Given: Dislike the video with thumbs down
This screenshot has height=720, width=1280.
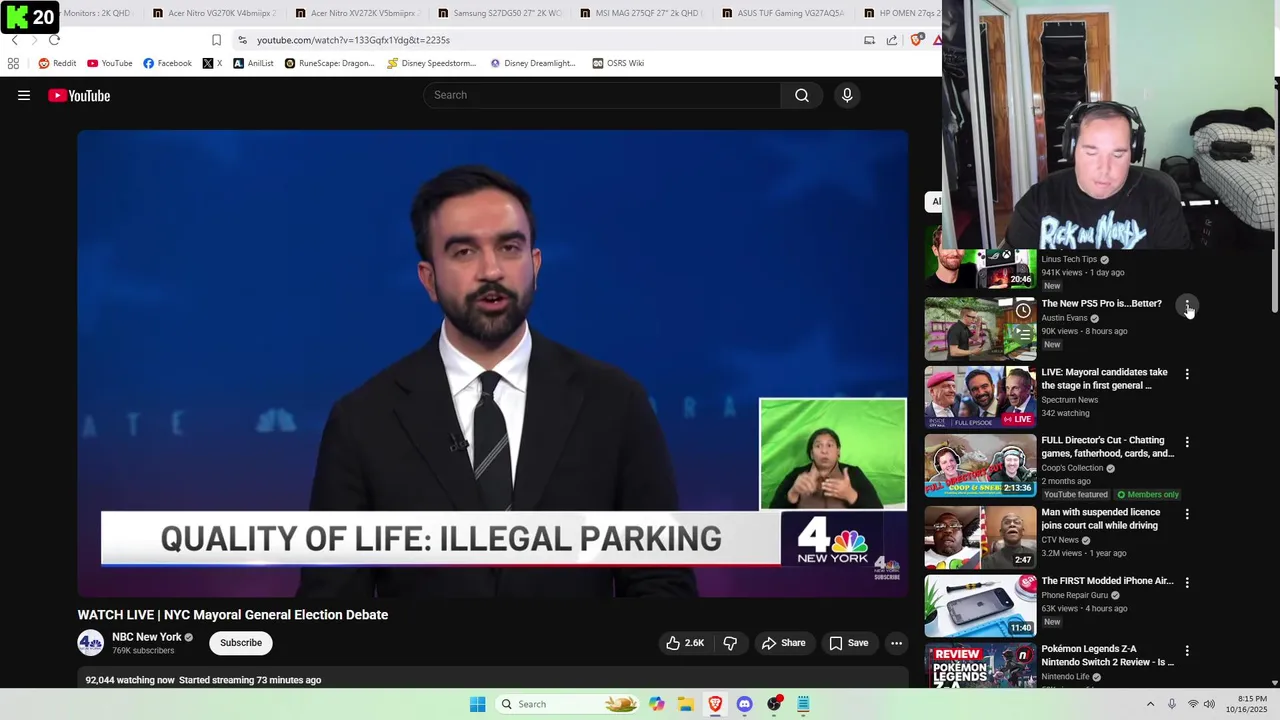Looking at the screenshot, I should coord(730,643).
